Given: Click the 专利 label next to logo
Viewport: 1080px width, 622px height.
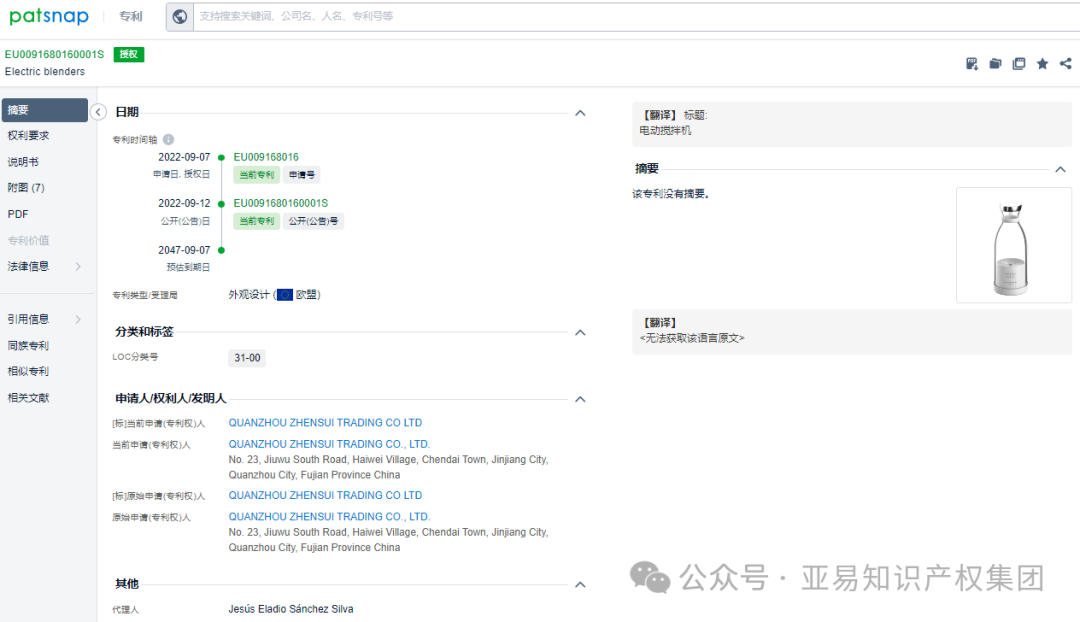Looking at the screenshot, I should click(x=131, y=17).
